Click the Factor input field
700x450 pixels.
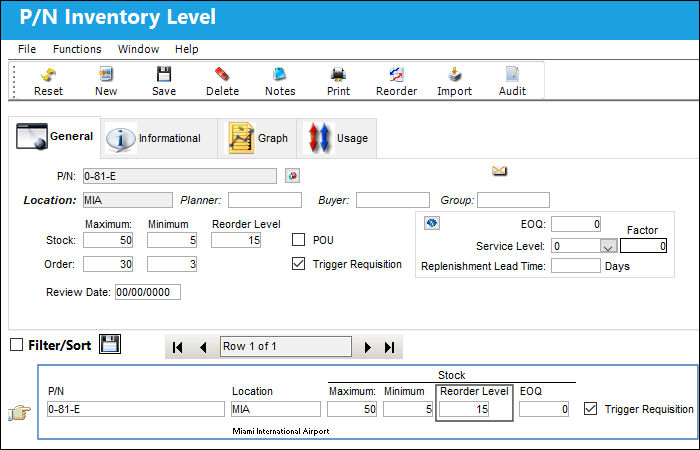tap(643, 246)
